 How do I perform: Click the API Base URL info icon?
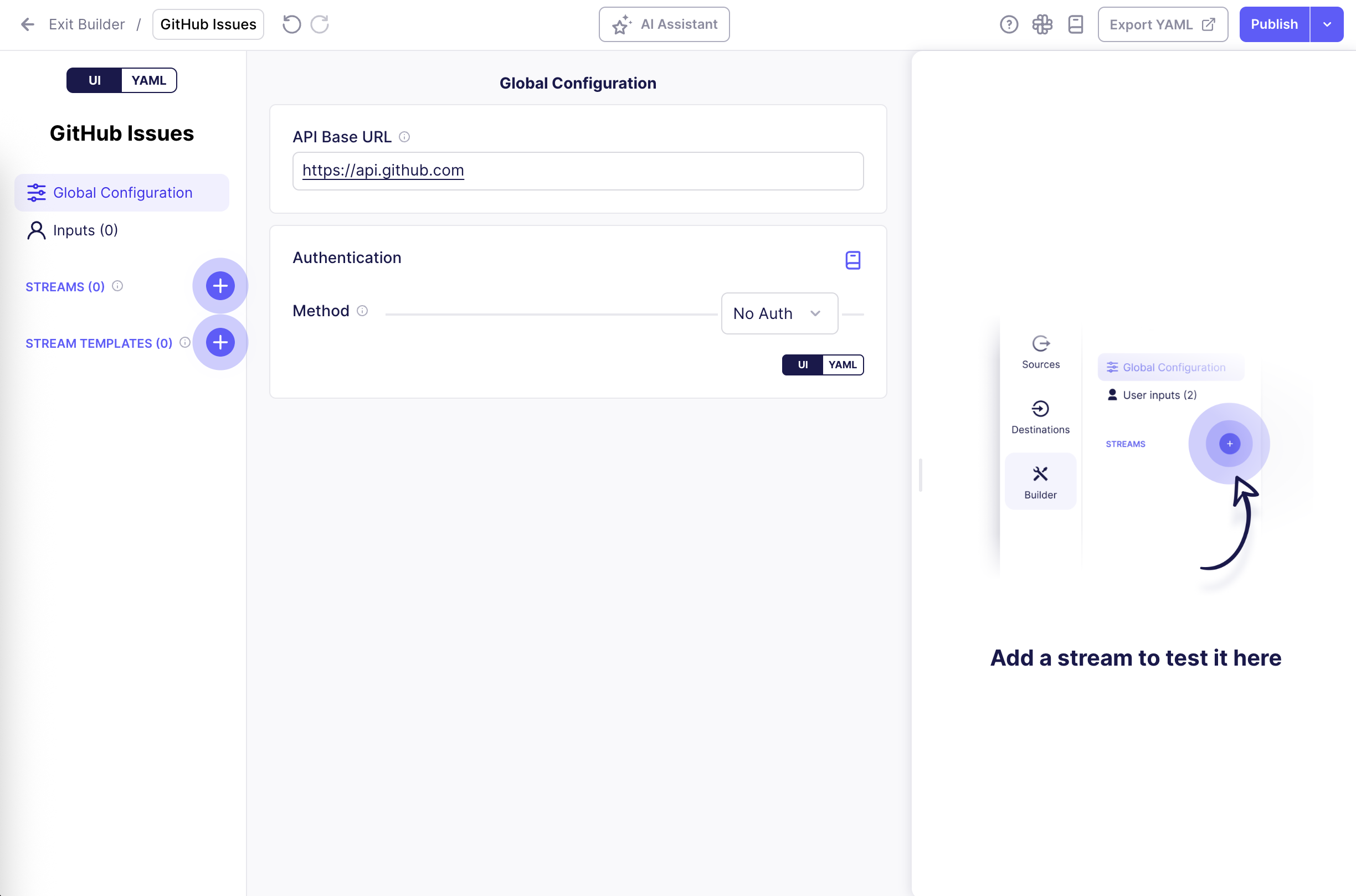coord(404,137)
